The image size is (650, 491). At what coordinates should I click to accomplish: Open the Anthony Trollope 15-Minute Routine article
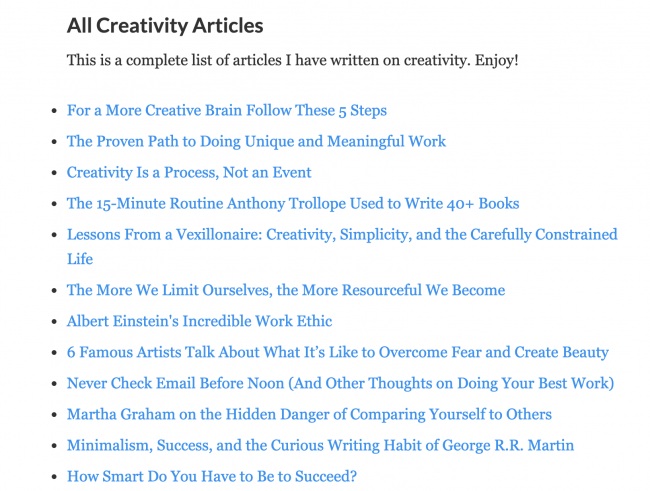293,203
